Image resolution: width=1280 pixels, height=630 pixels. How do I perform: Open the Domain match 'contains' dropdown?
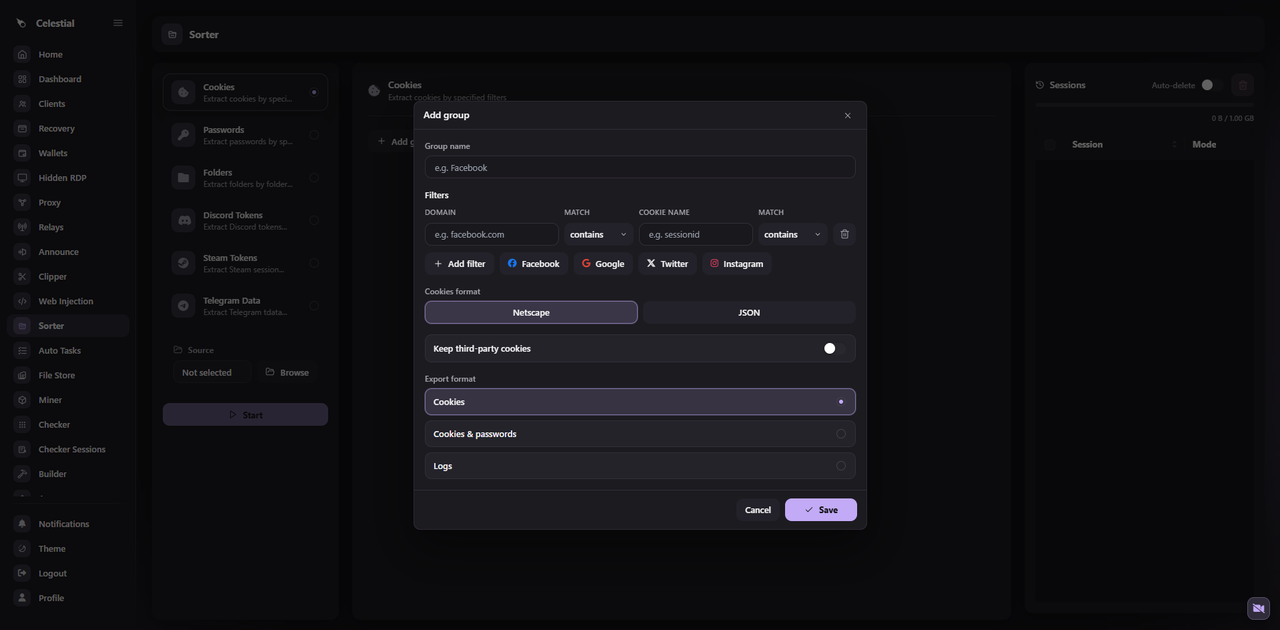tap(598, 234)
